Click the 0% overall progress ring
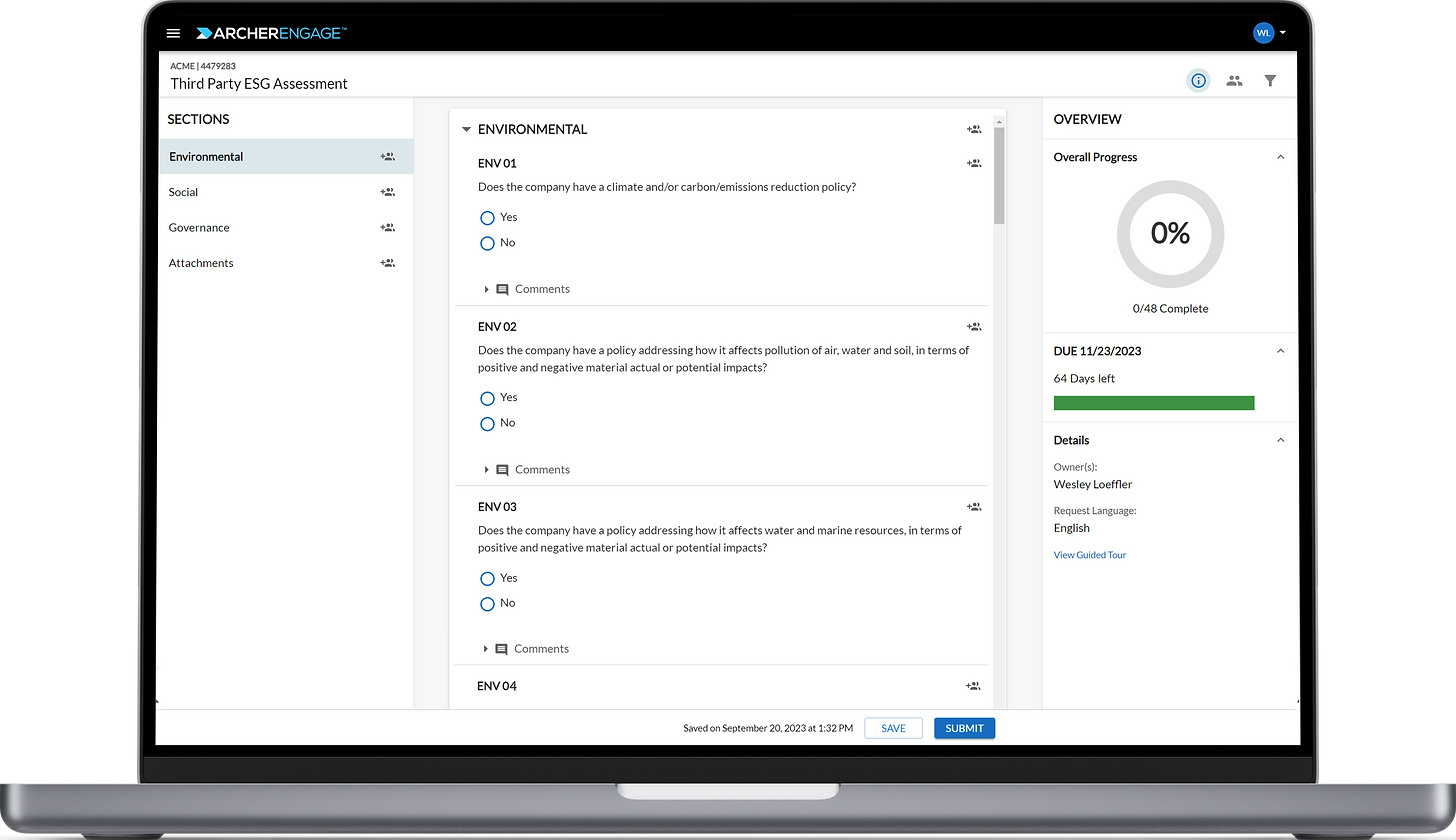 (1170, 234)
